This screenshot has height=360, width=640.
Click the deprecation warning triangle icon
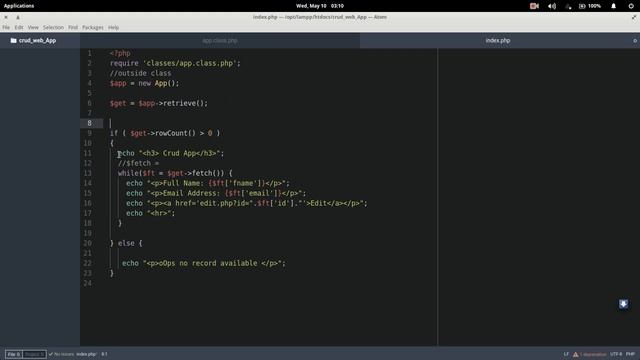pos(576,354)
